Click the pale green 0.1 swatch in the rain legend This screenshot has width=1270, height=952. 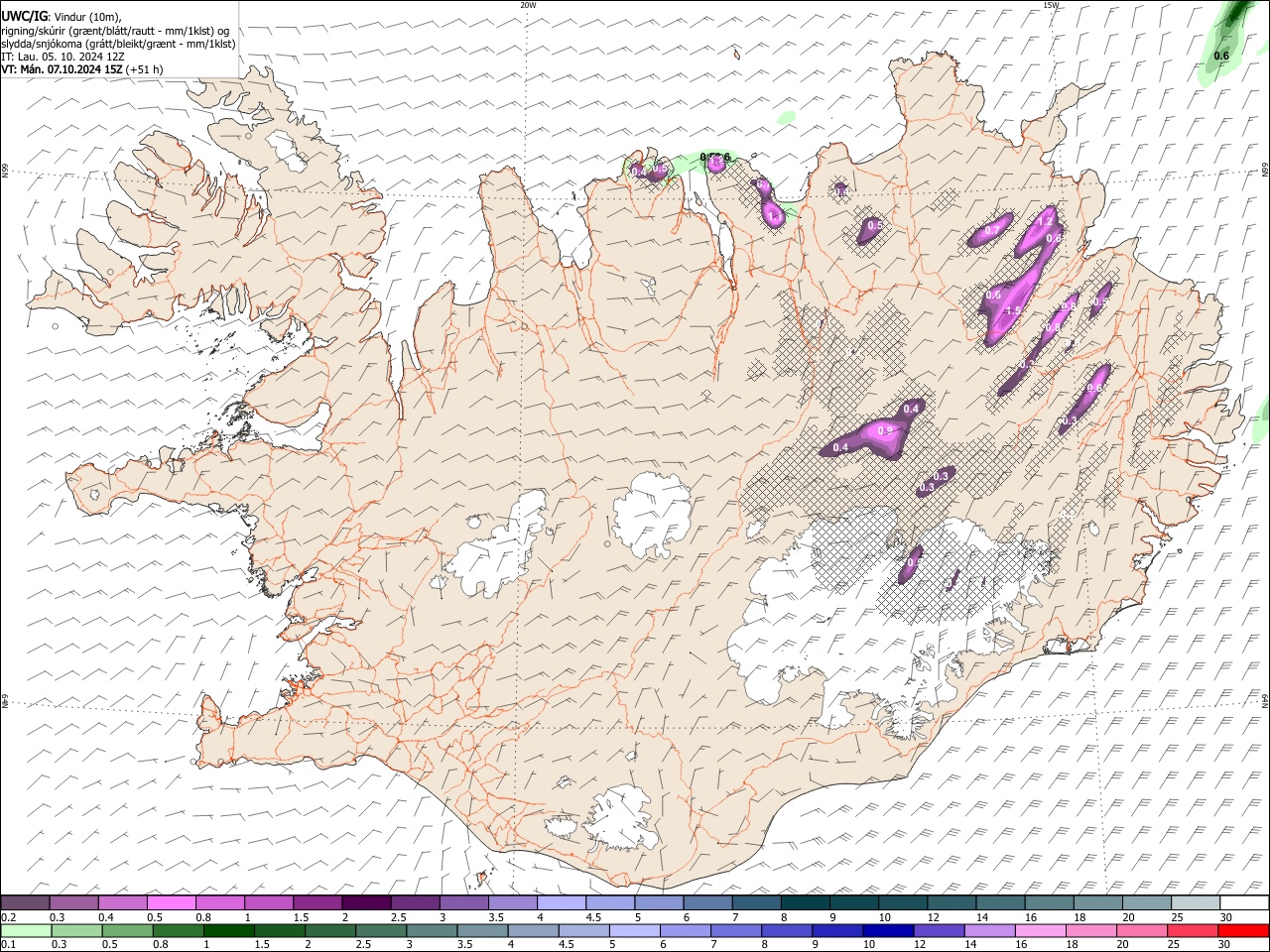coord(26,930)
